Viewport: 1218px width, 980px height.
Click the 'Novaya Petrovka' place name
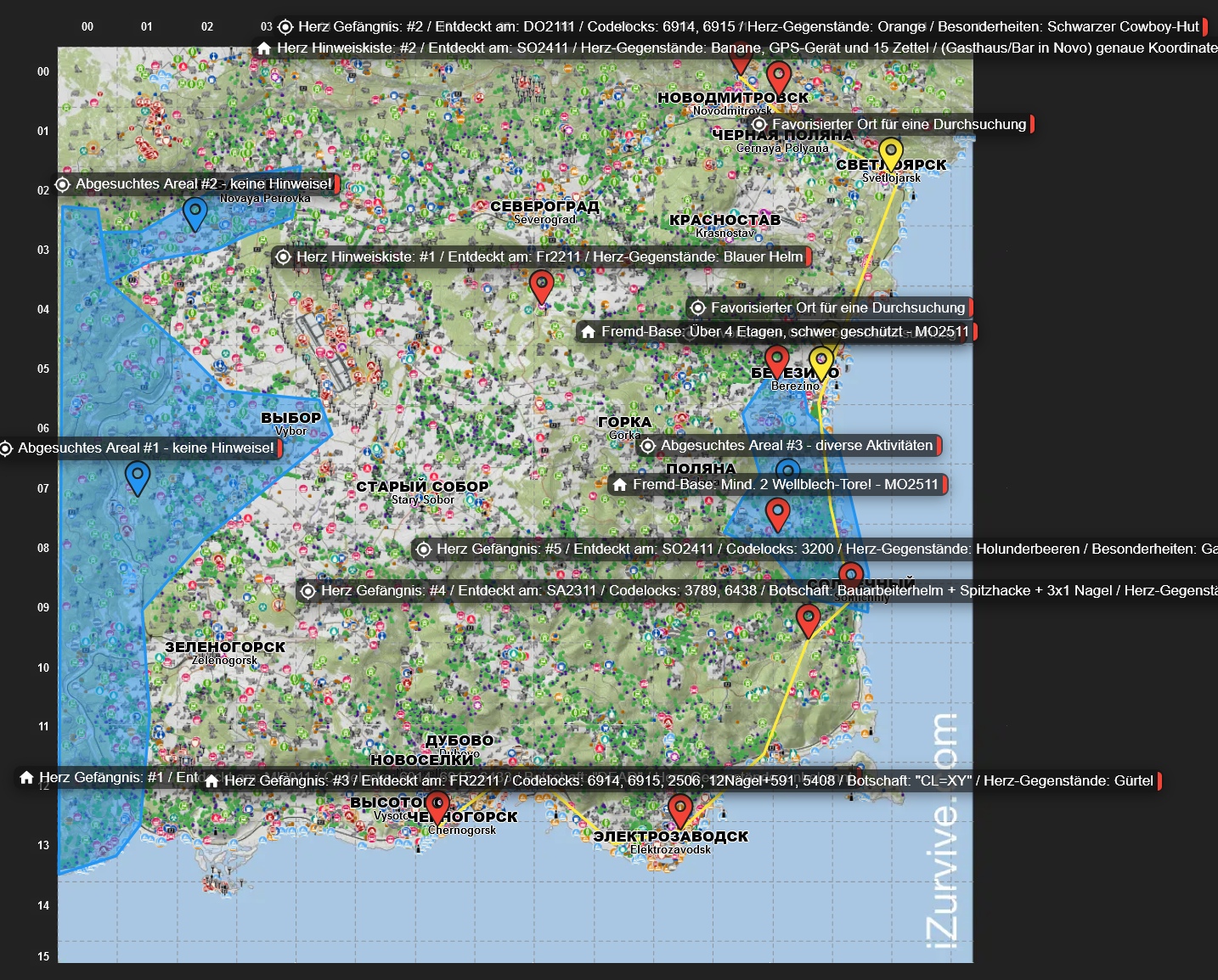tap(265, 199)
